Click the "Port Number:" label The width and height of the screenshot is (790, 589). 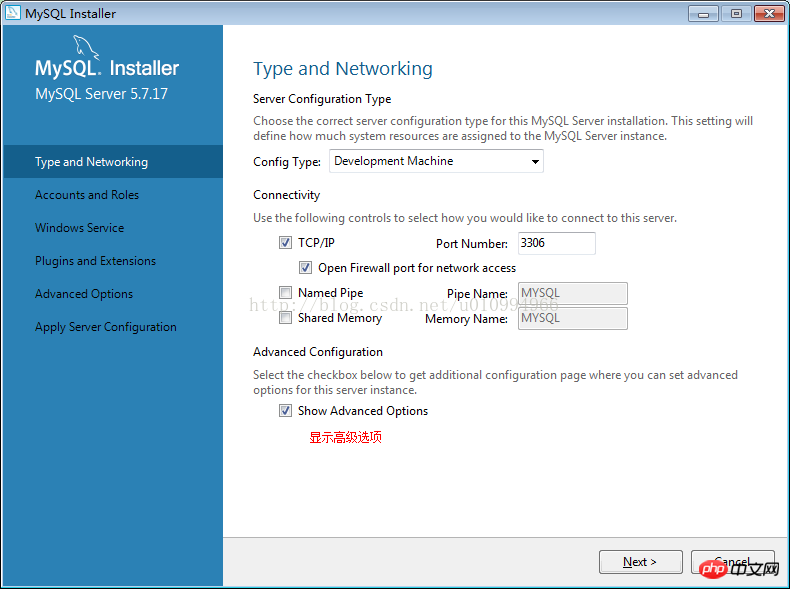(472, 244)
